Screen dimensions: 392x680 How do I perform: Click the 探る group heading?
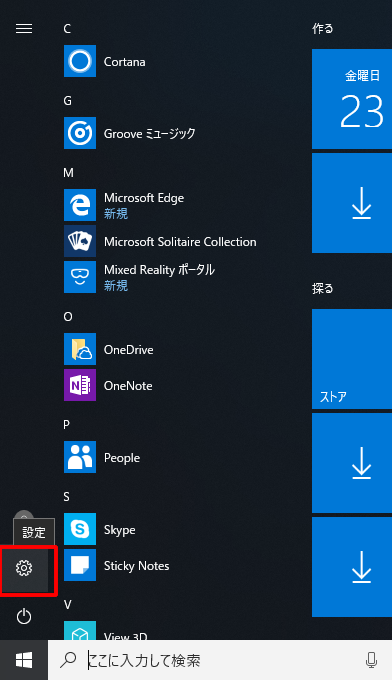[323, 288]
